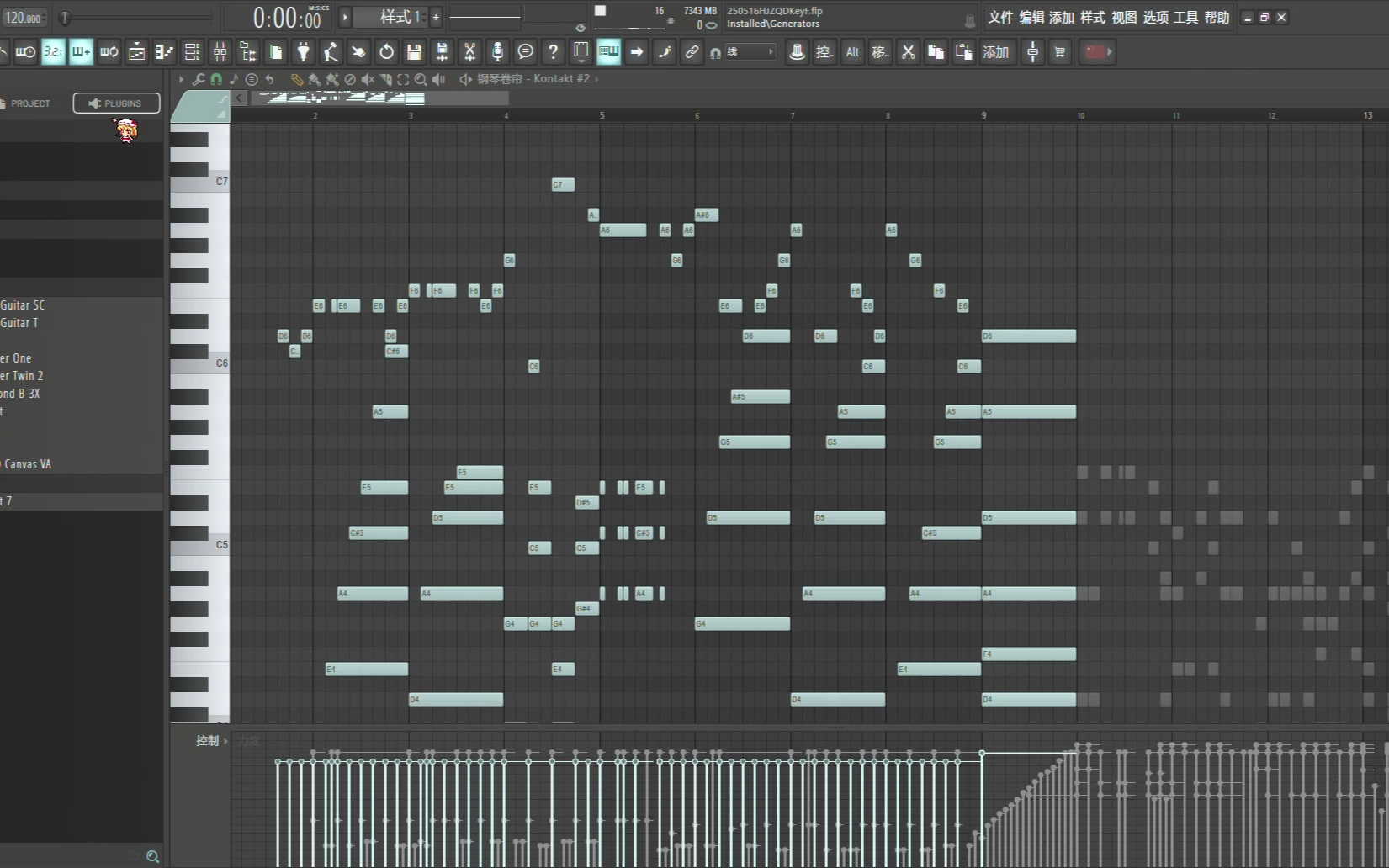1389x868 pixels.
Task: Expand the 控制 control lane selector
Action: click(x=212, y=741)
